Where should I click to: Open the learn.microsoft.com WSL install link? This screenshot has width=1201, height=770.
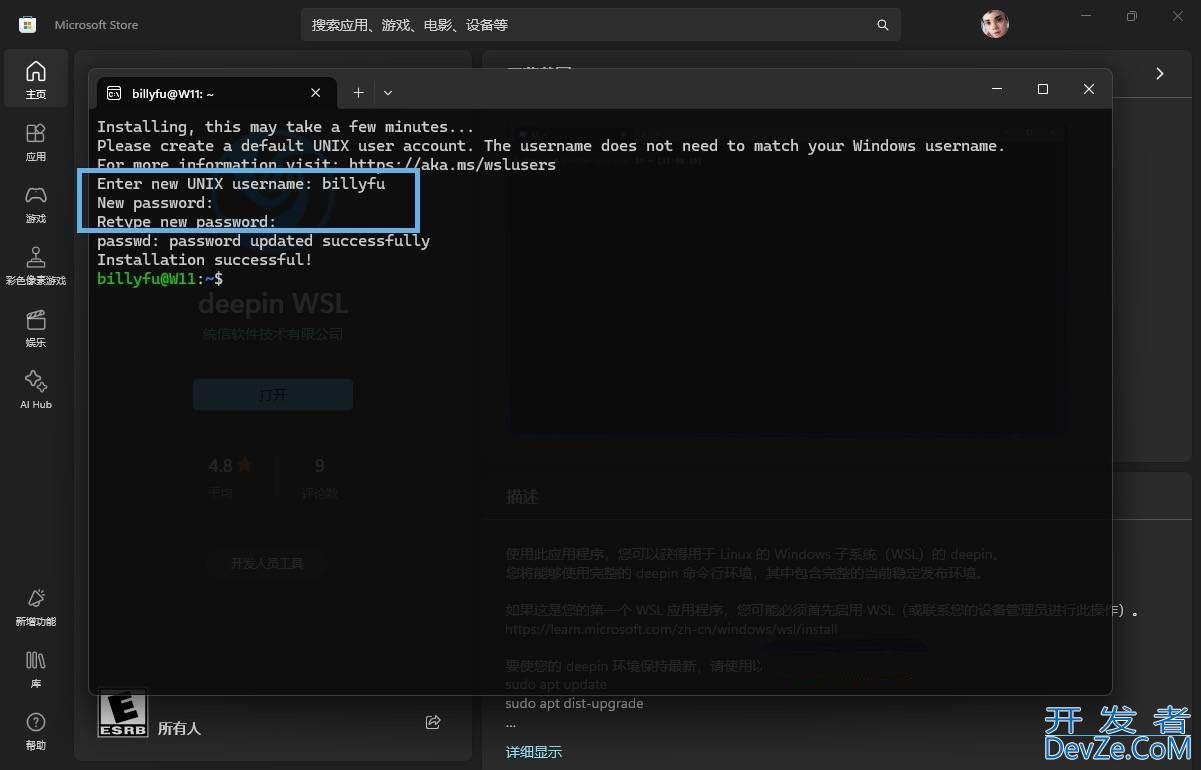click(x=671, y=630)
